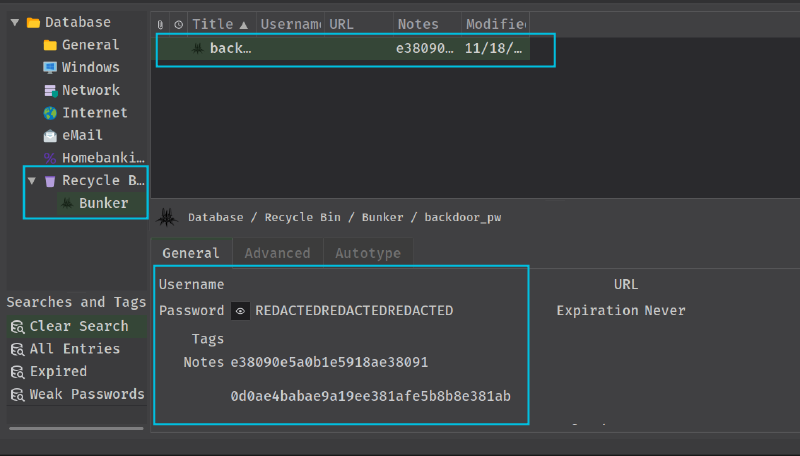Toggle password visibility with eye icon
800x456 pixels.
tap(240, 311)
